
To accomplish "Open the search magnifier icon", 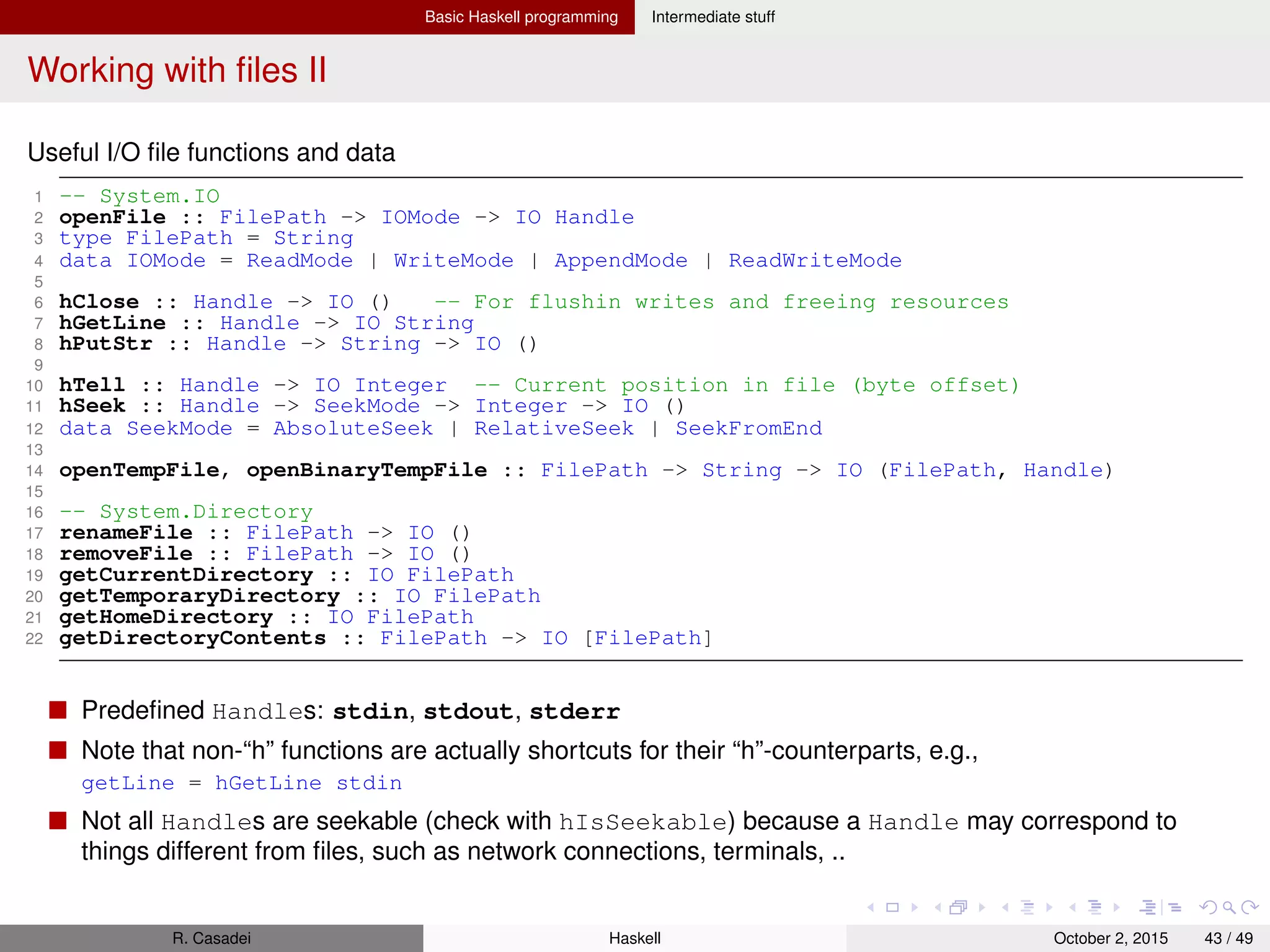I will coord(1229,907).
